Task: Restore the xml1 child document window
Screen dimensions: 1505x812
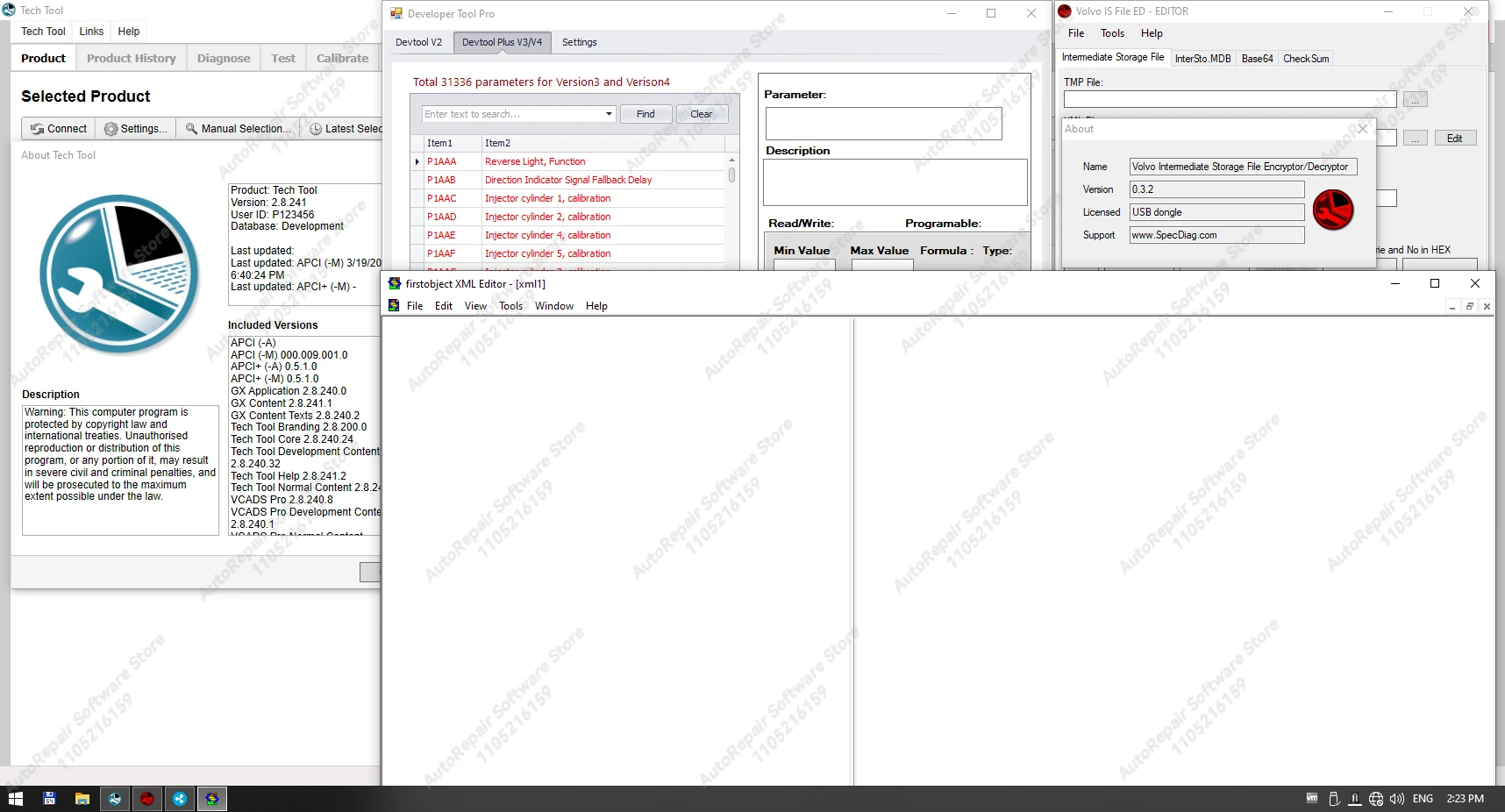Action: (x=1469, y=306)
